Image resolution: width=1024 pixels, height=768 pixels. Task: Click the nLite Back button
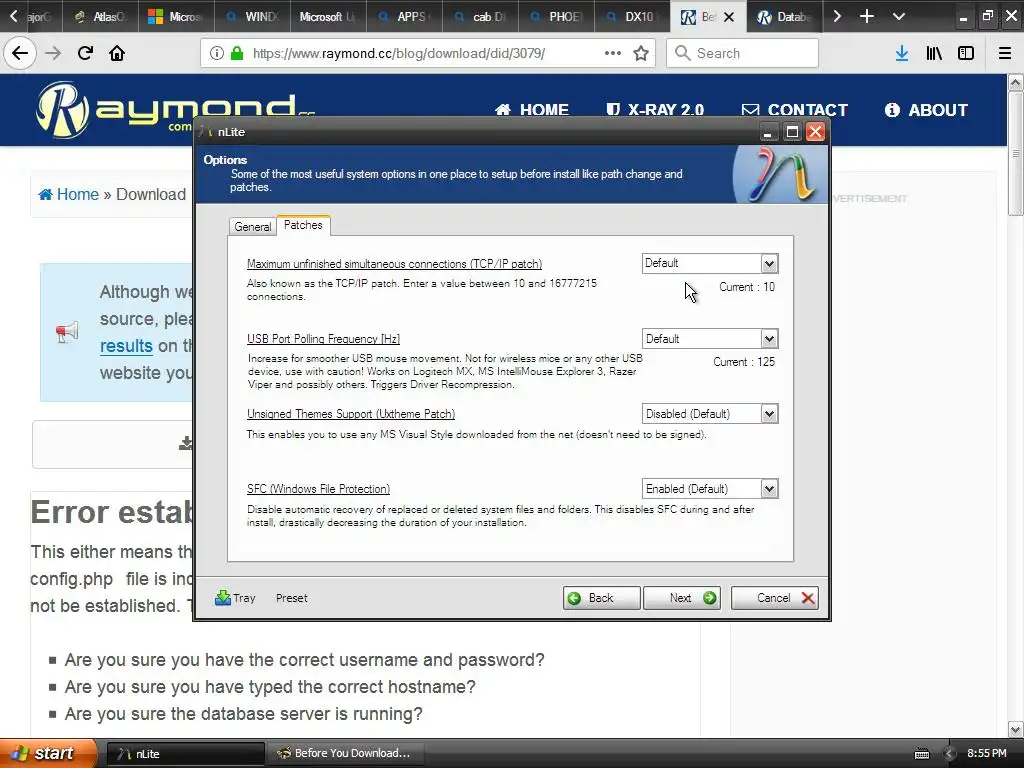tap(601, 598)
